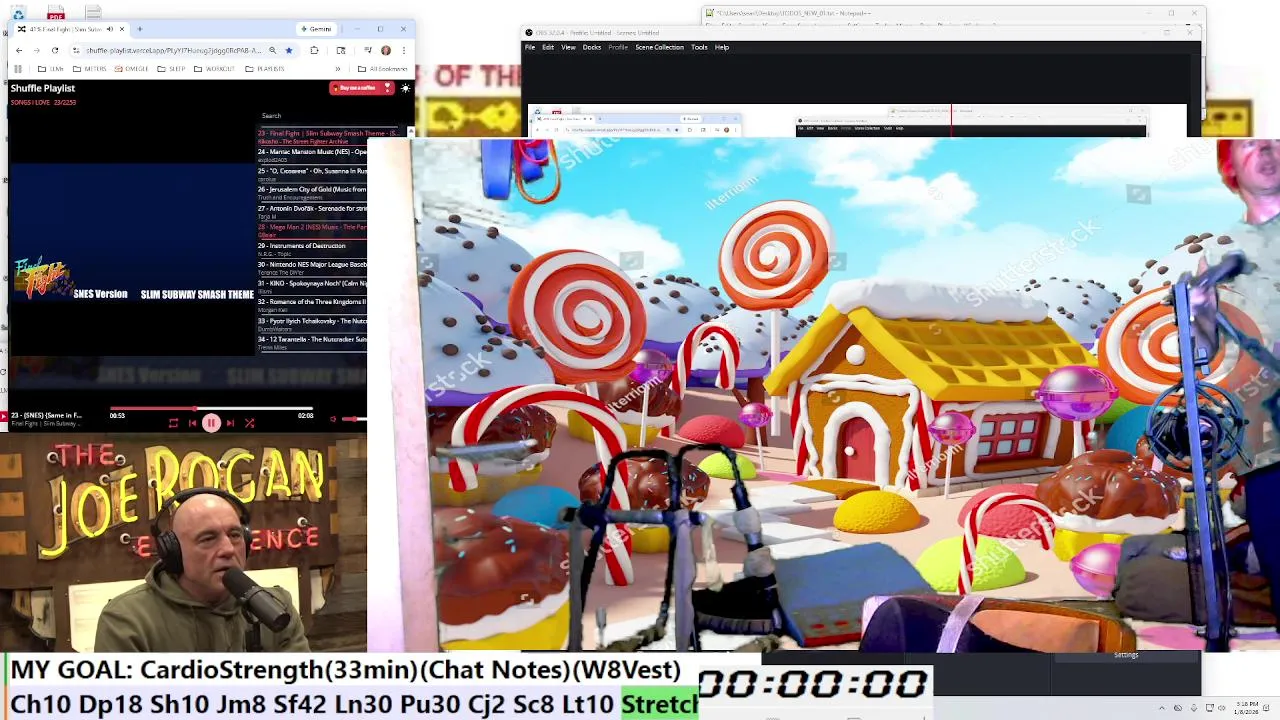
Task: Open the SLEEP bookmark folder
Action: (x=172, y=69)
